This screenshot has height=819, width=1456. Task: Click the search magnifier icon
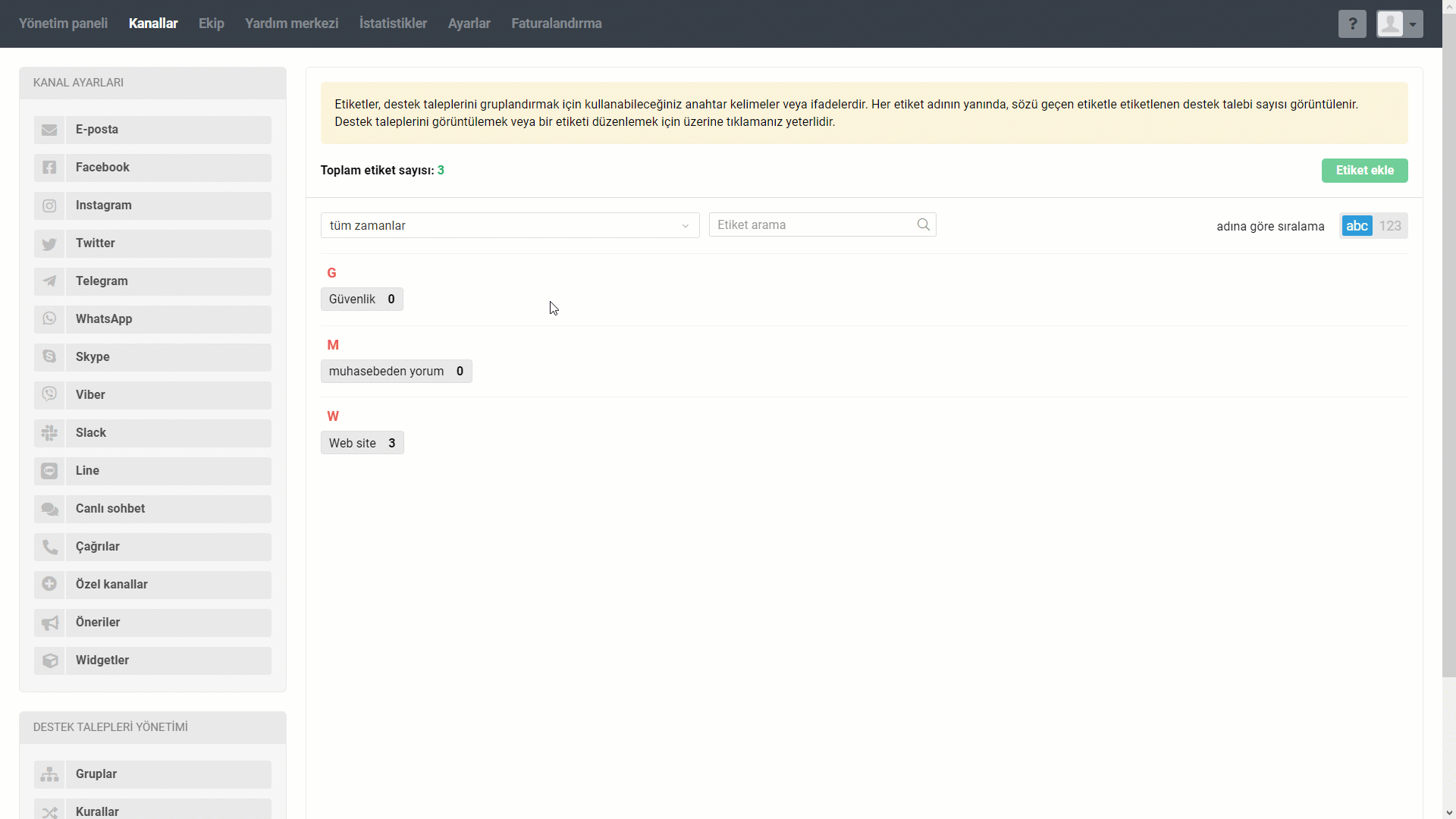[923, 224]
